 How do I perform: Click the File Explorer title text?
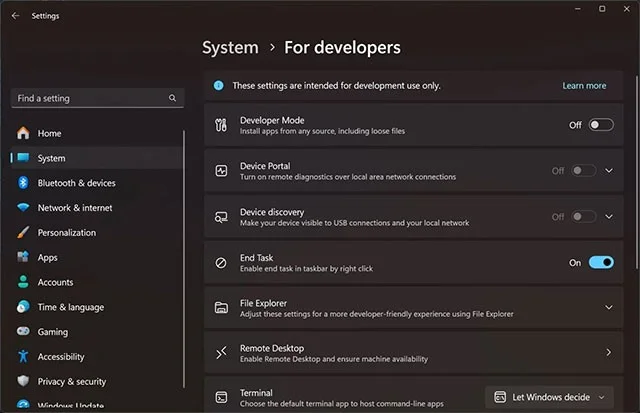click(263, 303)
